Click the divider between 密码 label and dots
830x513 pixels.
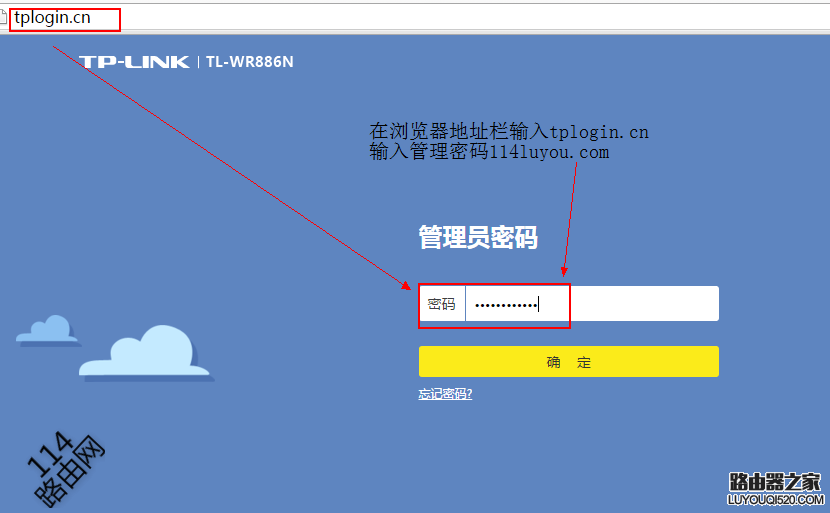tap(465, 304)
